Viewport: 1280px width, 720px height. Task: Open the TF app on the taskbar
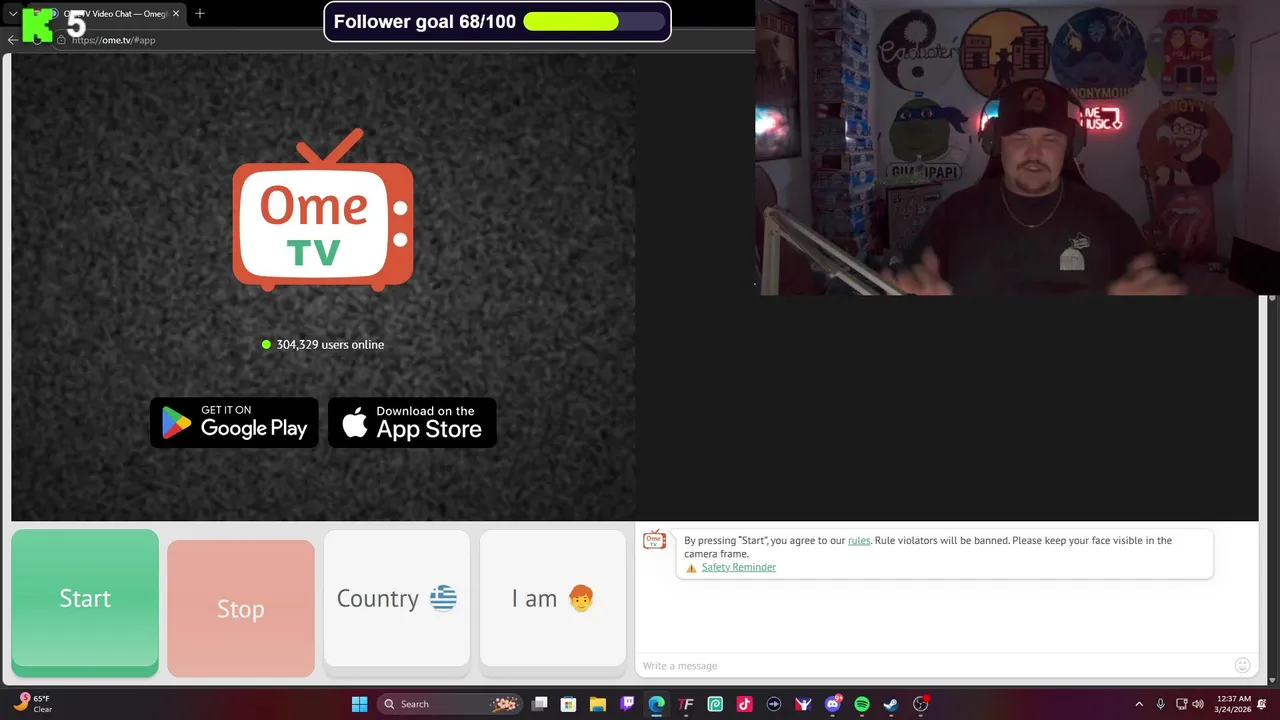pos(686,704)
